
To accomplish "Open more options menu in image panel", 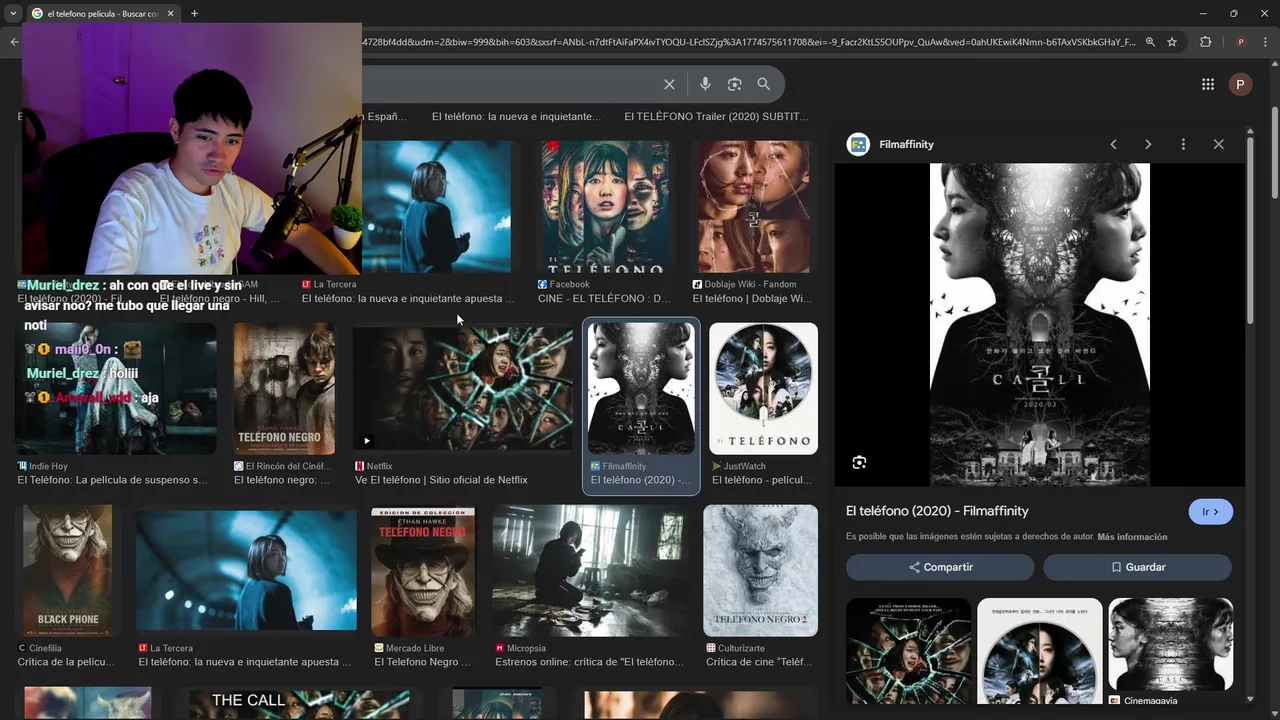I will pos(1183,144).
